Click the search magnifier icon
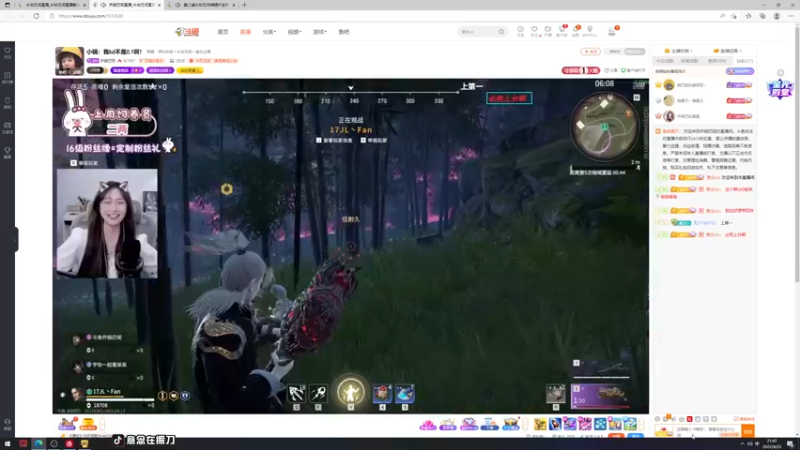Screen dimensions: 800x450 tap(502, 32)
